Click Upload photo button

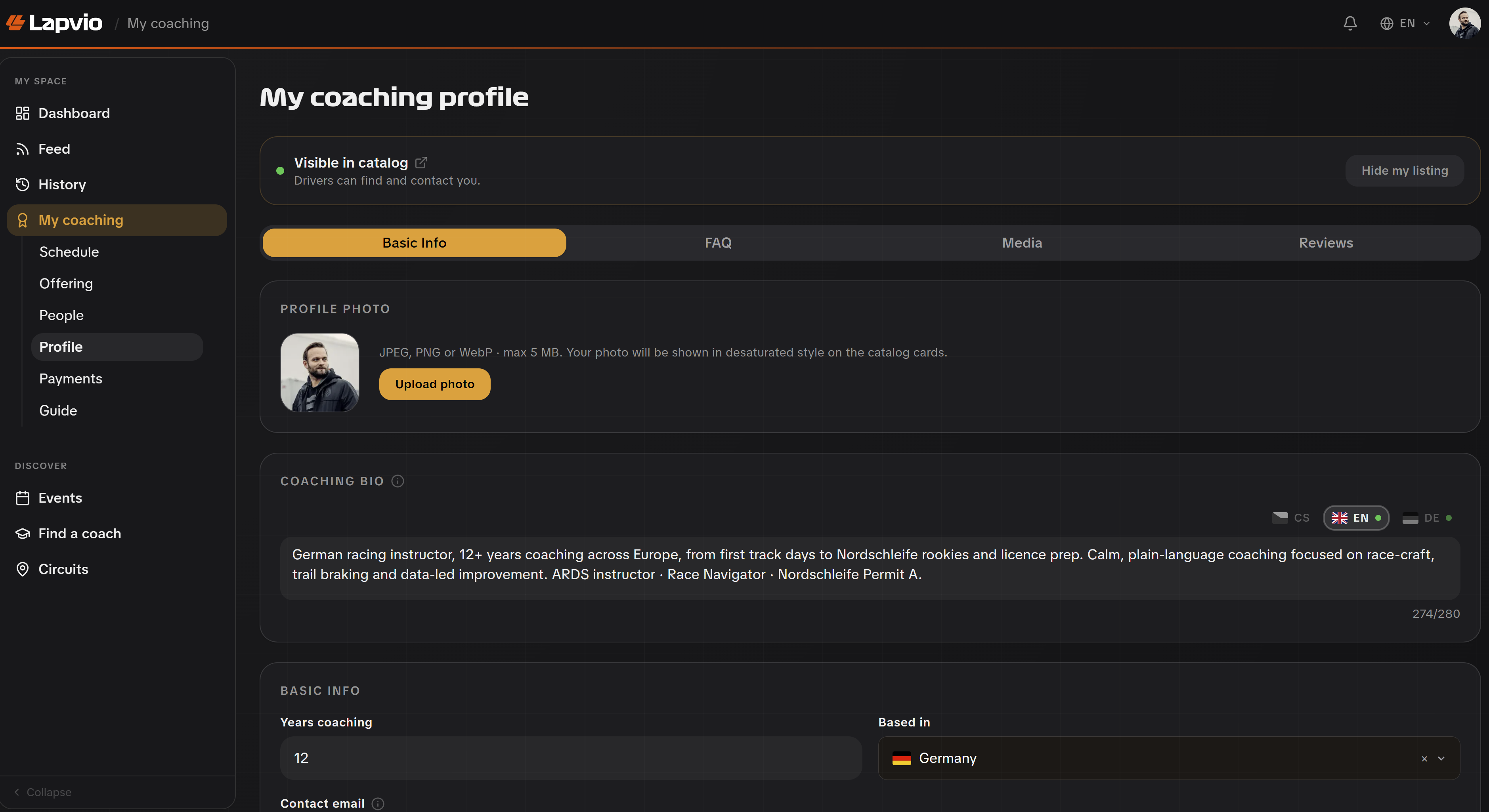pos(435,384)
